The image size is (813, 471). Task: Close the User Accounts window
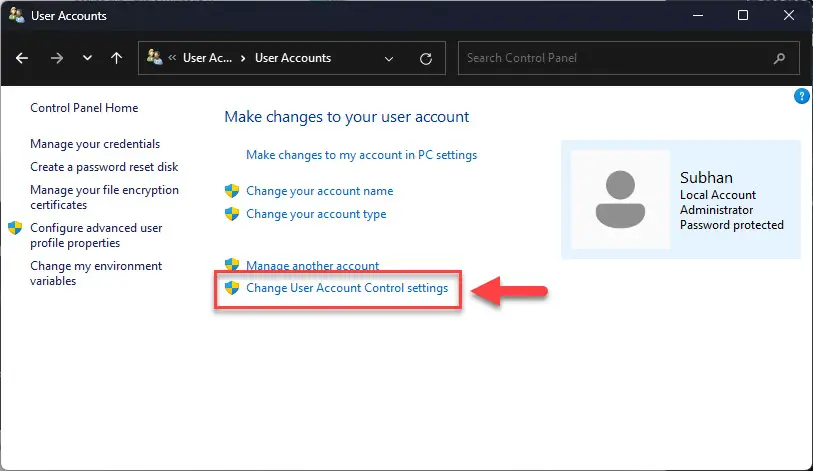(x=789, y=16)
